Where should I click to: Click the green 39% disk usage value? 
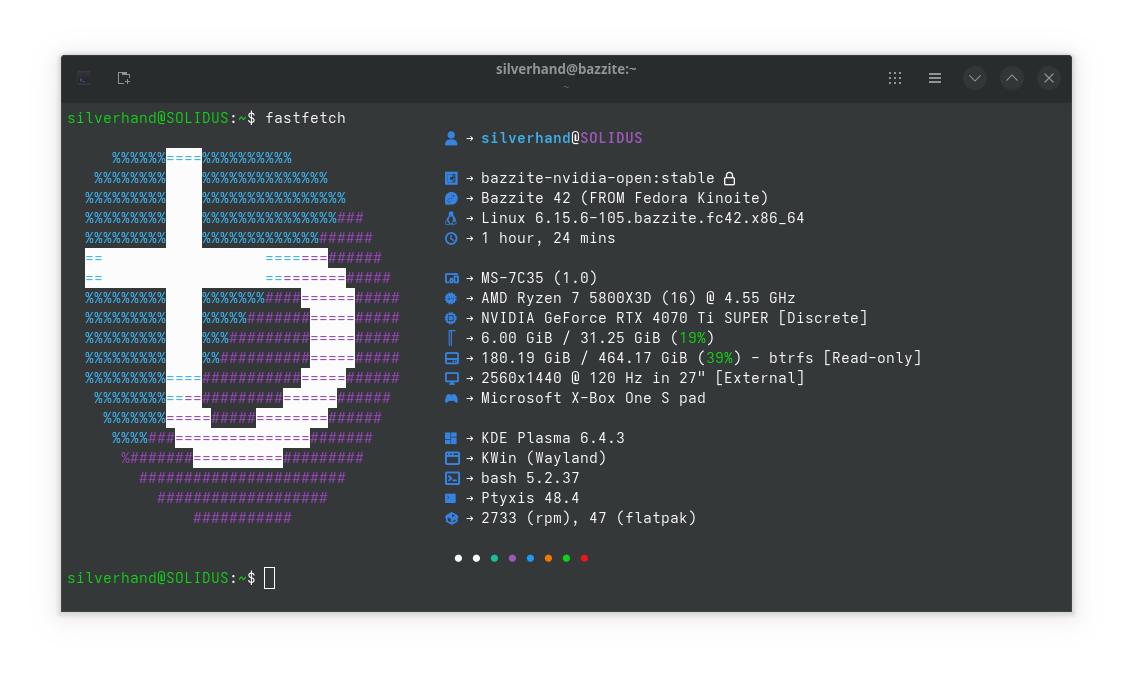(x=719, y=358)
